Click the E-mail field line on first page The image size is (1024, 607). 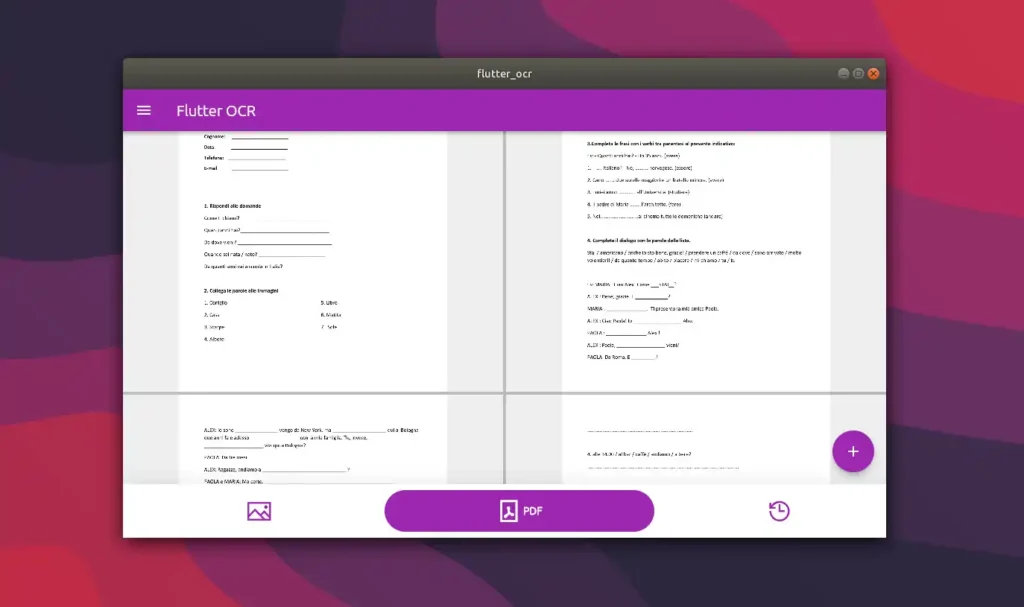click(259, 169)
